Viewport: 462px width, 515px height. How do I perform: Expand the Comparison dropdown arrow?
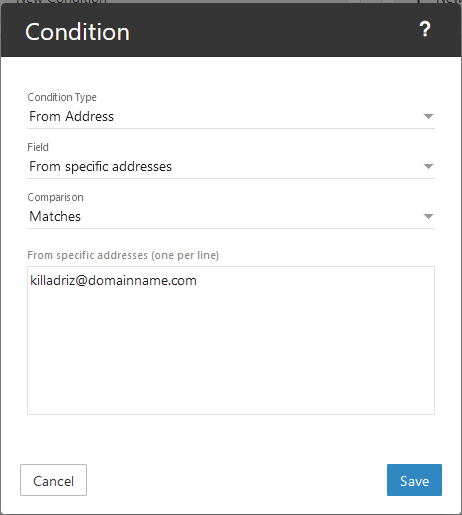pos(428,216)
